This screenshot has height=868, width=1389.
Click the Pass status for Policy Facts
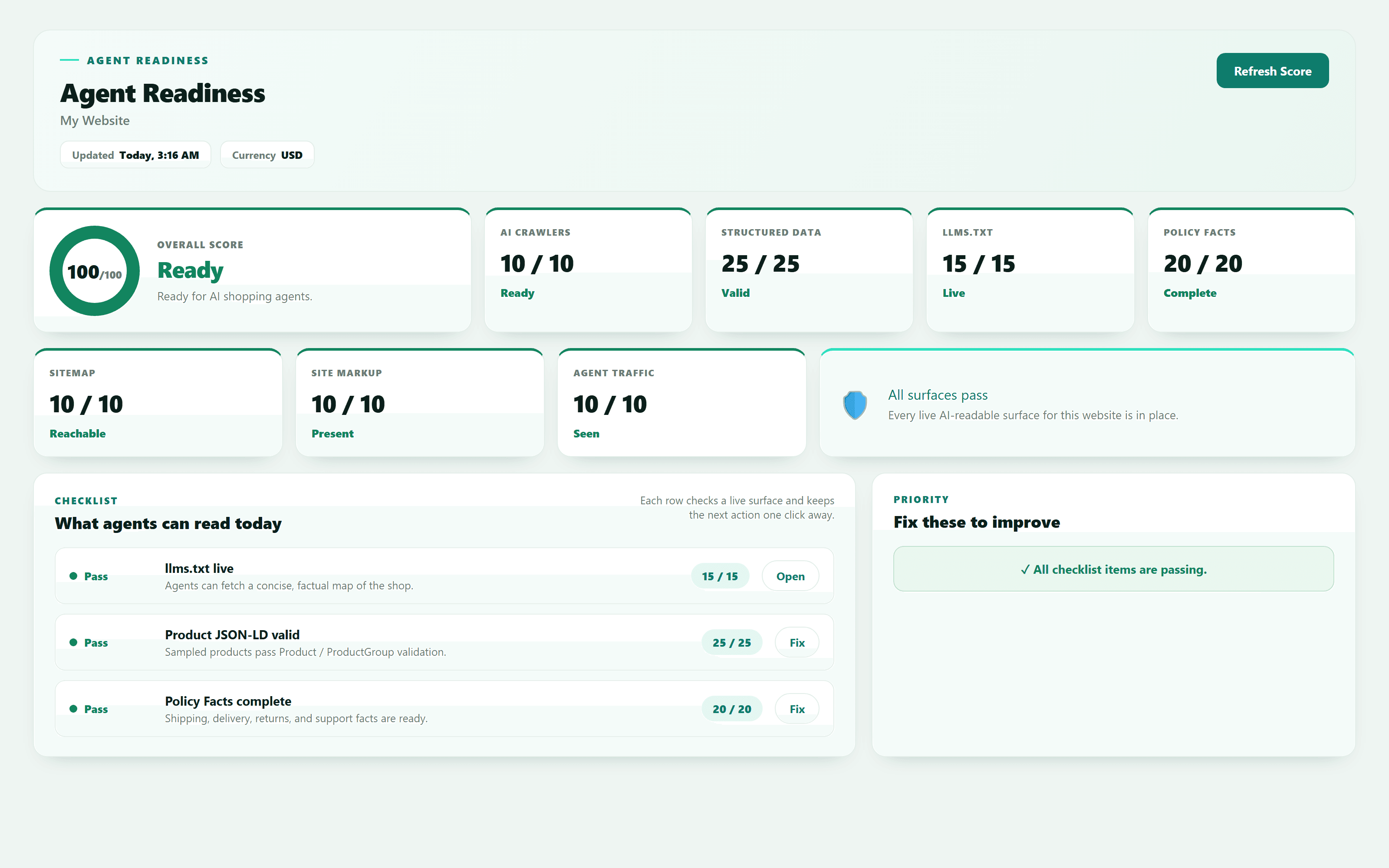[x=89, y=710]
